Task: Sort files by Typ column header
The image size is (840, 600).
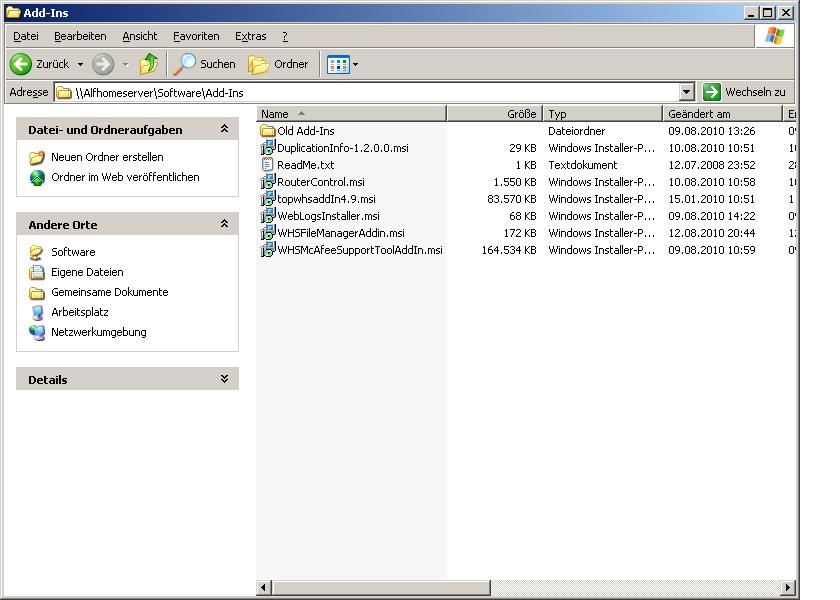Action: click(x=603, y=114)
